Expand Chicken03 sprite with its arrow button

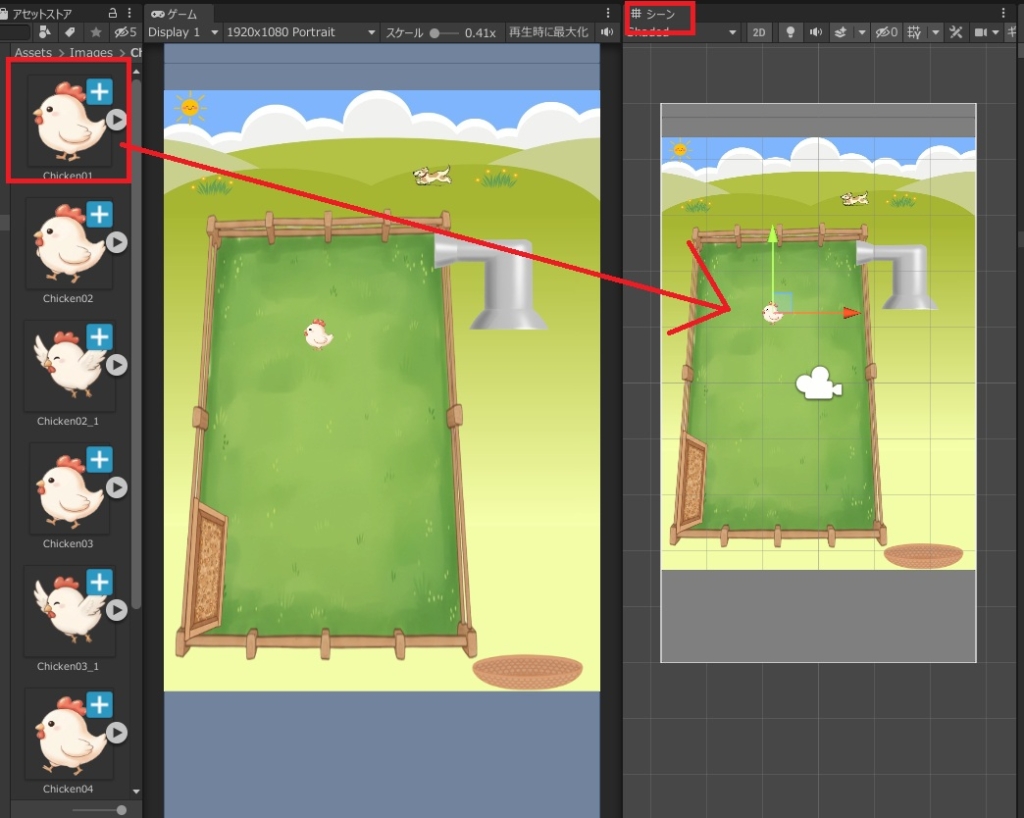point(117,487)
